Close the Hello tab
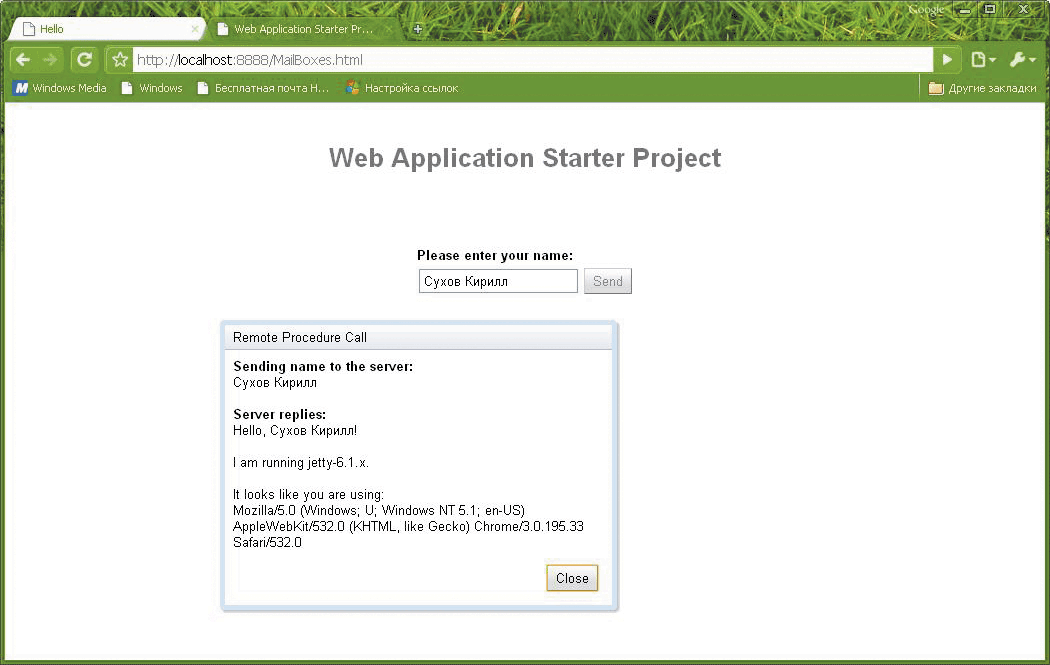Viewport: 1050px width, 665px height. 195,29
